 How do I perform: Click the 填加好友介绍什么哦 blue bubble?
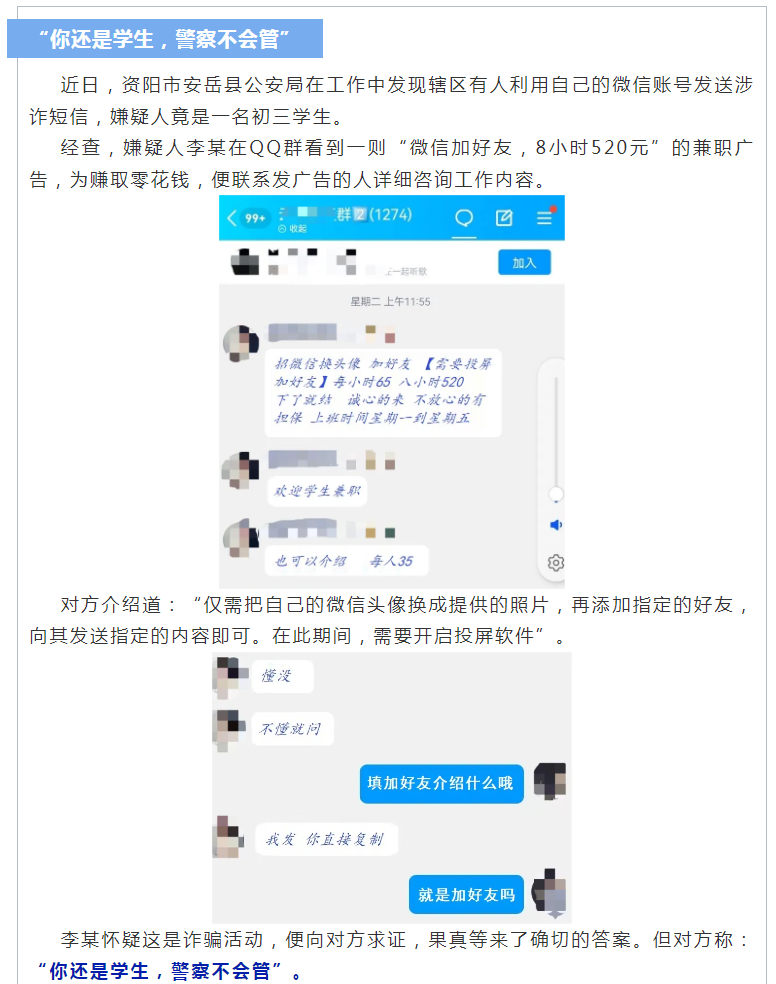click(x=441, y=783)
